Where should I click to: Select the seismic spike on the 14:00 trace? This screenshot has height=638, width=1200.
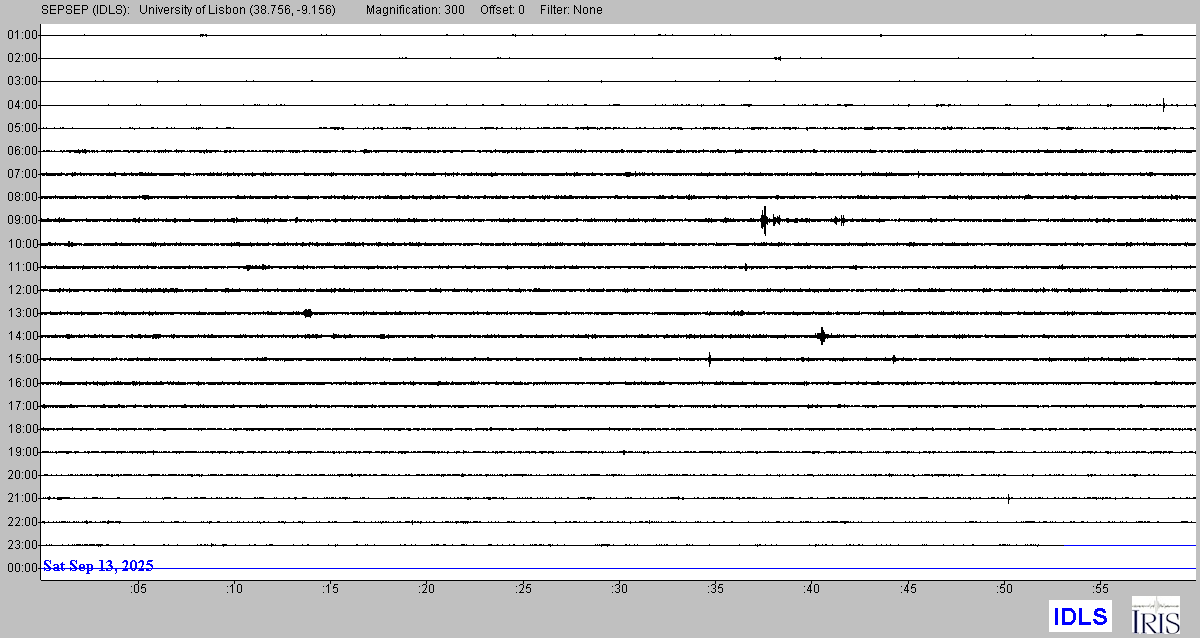822,336
